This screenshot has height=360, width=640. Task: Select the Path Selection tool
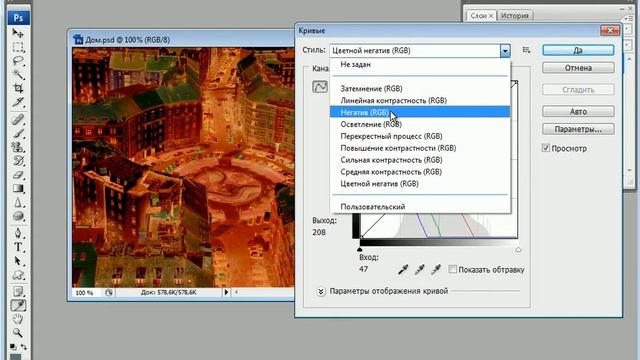click(x=18, y=261)
